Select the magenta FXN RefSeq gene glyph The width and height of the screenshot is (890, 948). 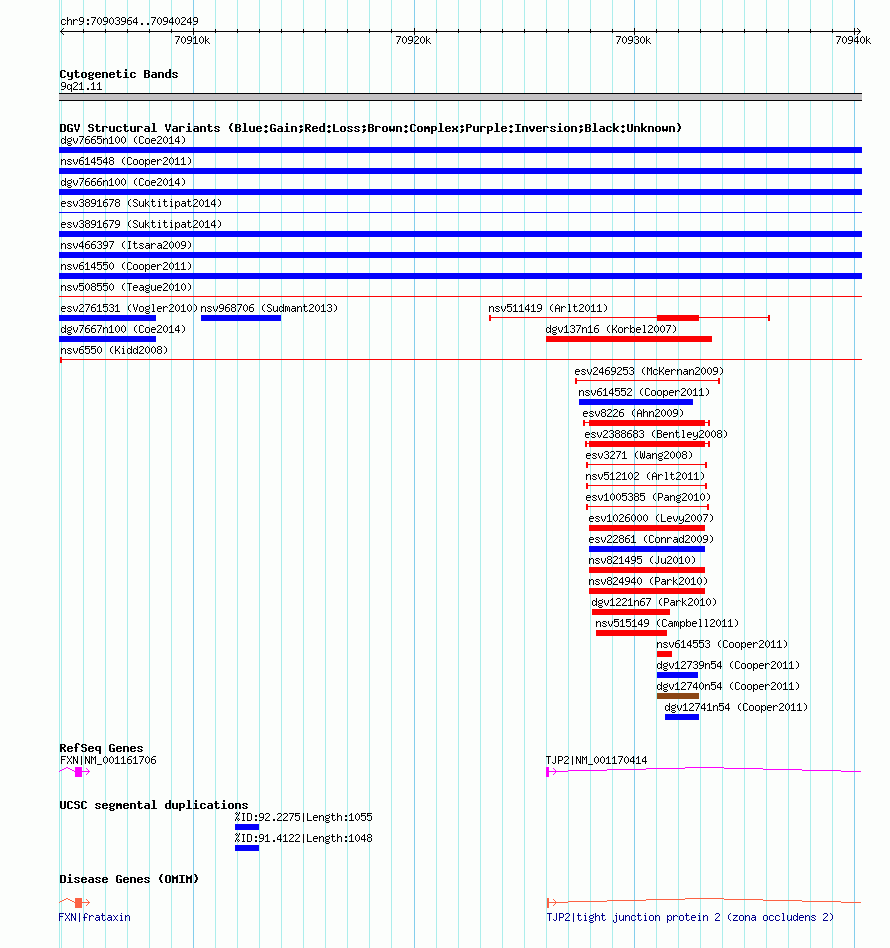pos(75,771)
